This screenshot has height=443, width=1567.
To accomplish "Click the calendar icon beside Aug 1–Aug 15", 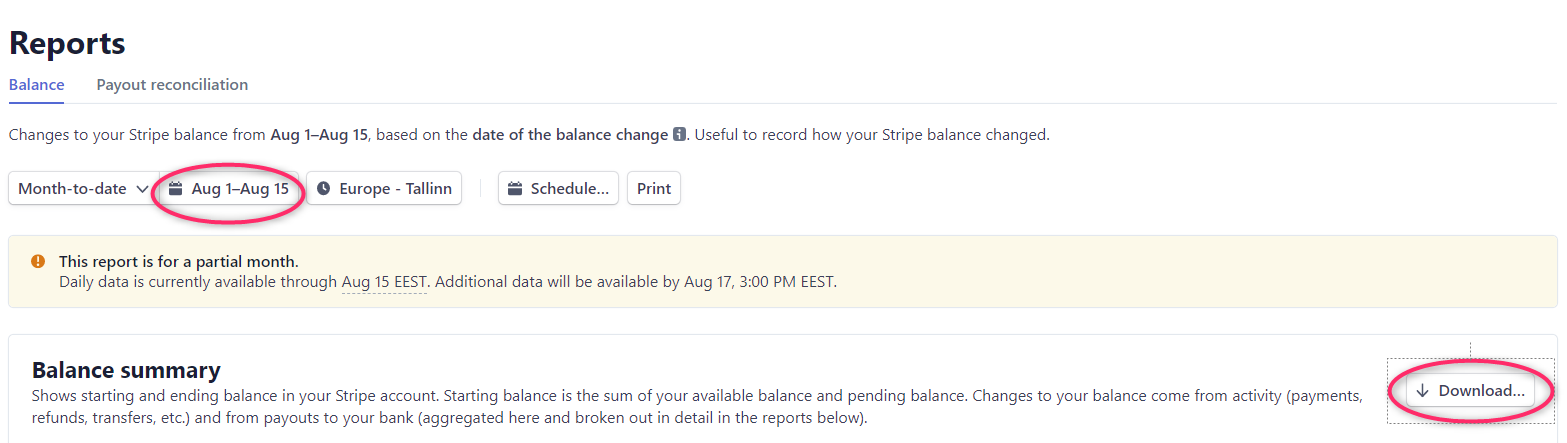I will 176,189.
